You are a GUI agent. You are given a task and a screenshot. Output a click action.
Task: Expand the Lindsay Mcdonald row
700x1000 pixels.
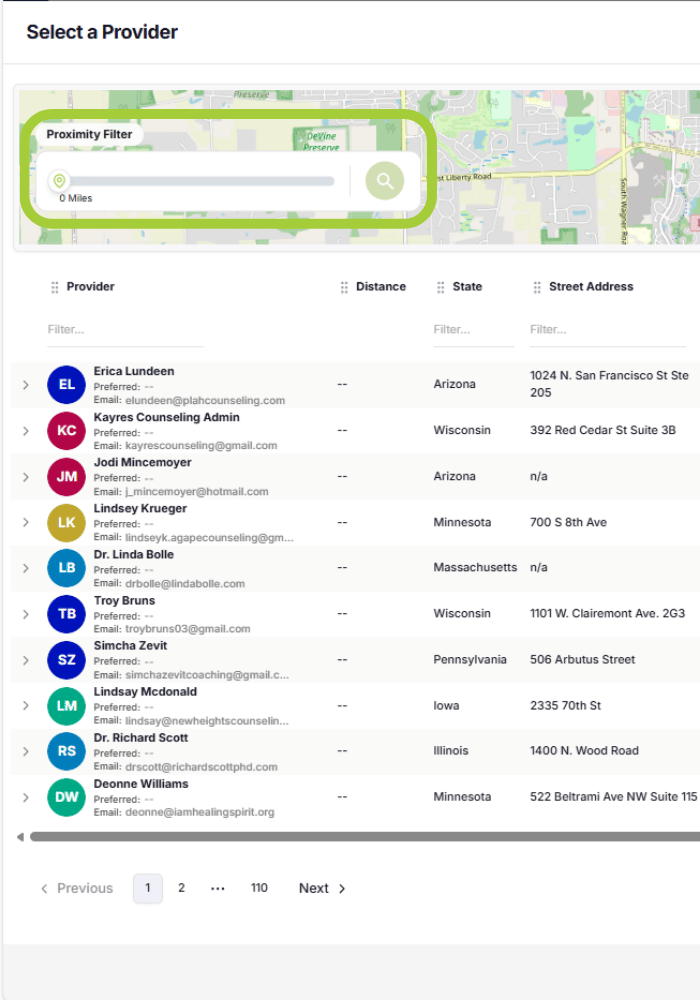[x=26, y=705]
